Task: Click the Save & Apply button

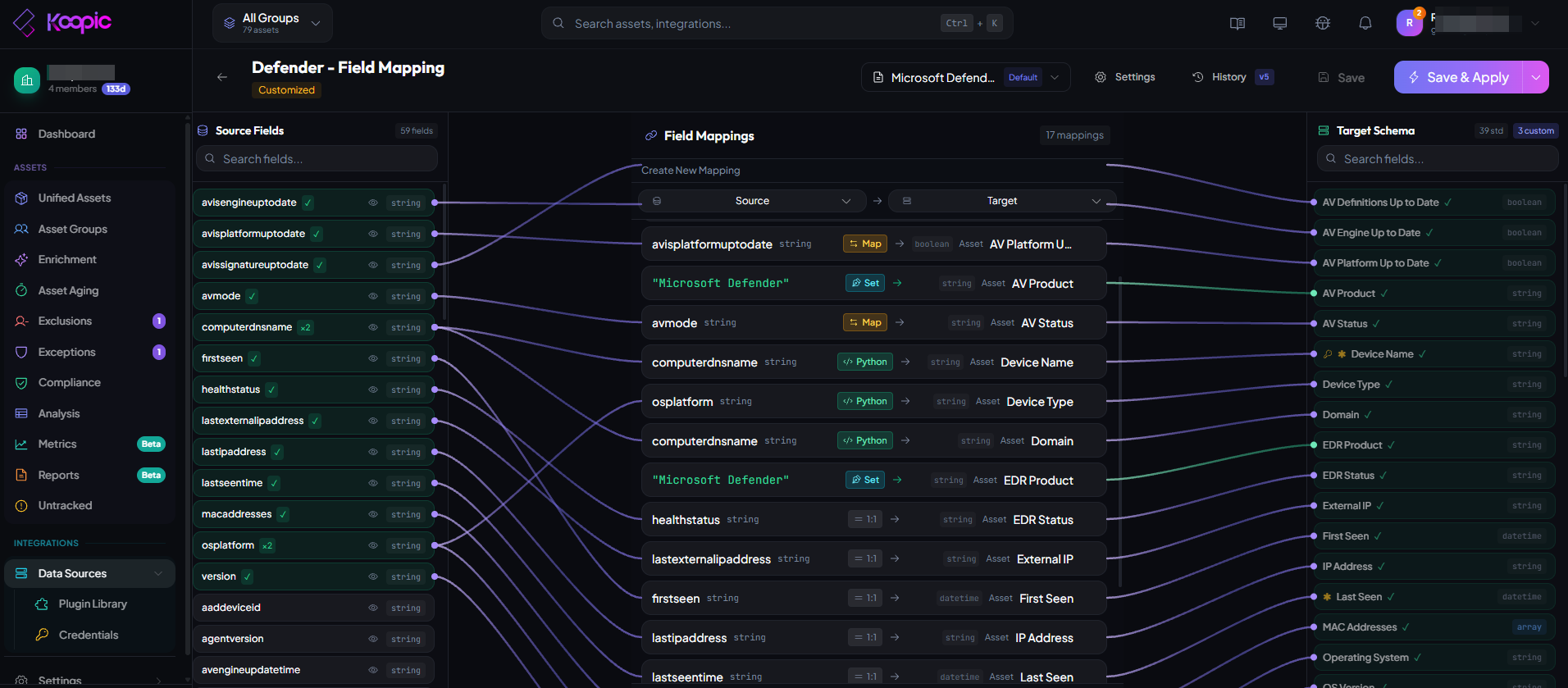Action: coord(1458,77)
